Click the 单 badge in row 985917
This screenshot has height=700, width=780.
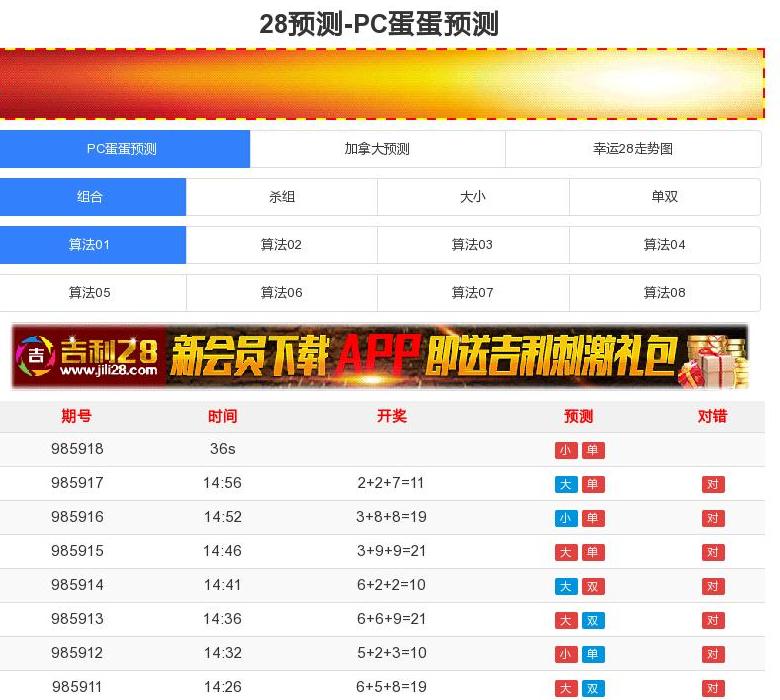[593, 484]
